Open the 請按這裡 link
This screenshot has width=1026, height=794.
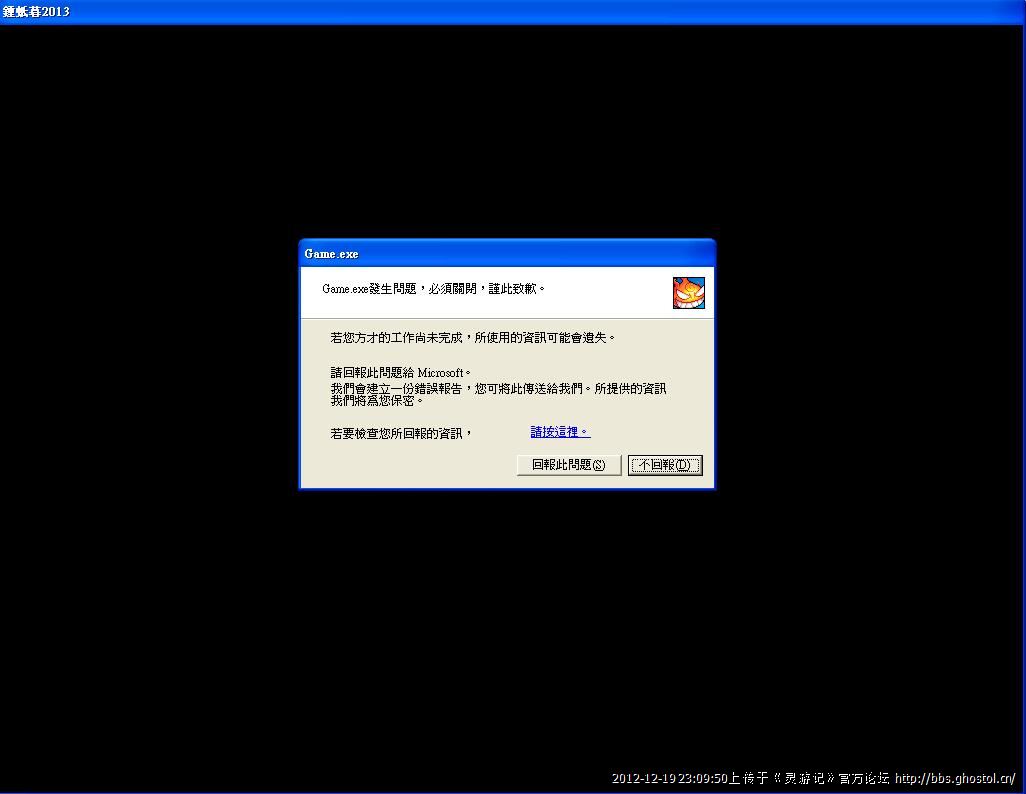click(x=560, y=432)
